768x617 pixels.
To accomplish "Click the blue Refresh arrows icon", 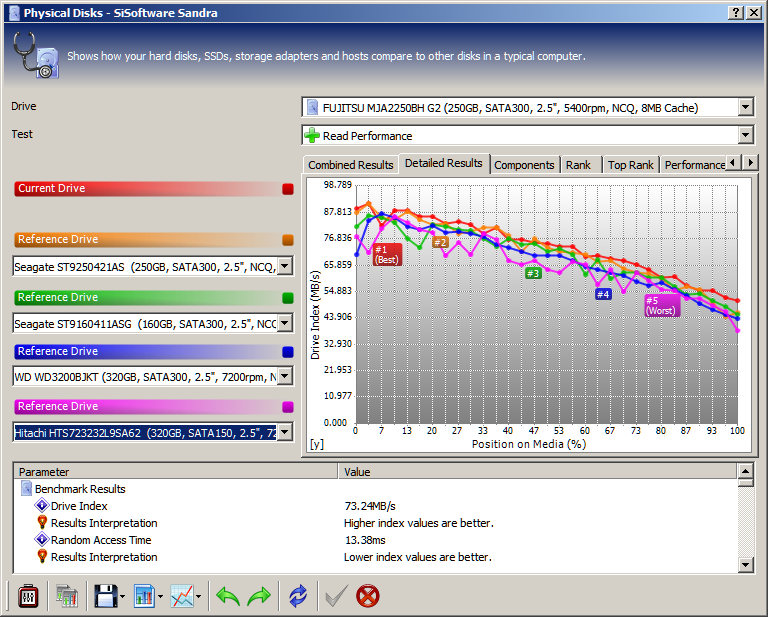I will click(x=298, y=596).
